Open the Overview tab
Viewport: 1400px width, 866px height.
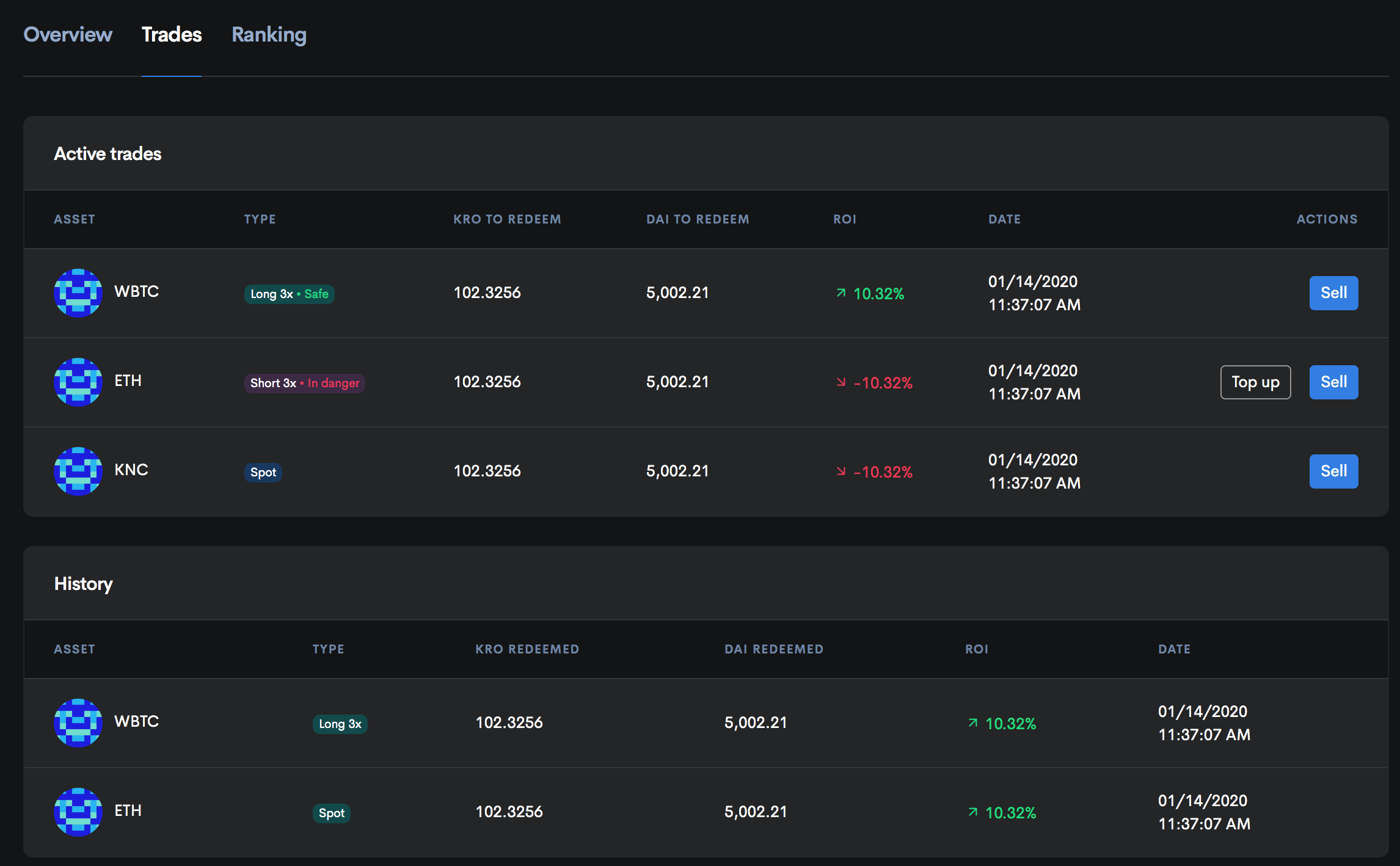click(x=68, y=35)
